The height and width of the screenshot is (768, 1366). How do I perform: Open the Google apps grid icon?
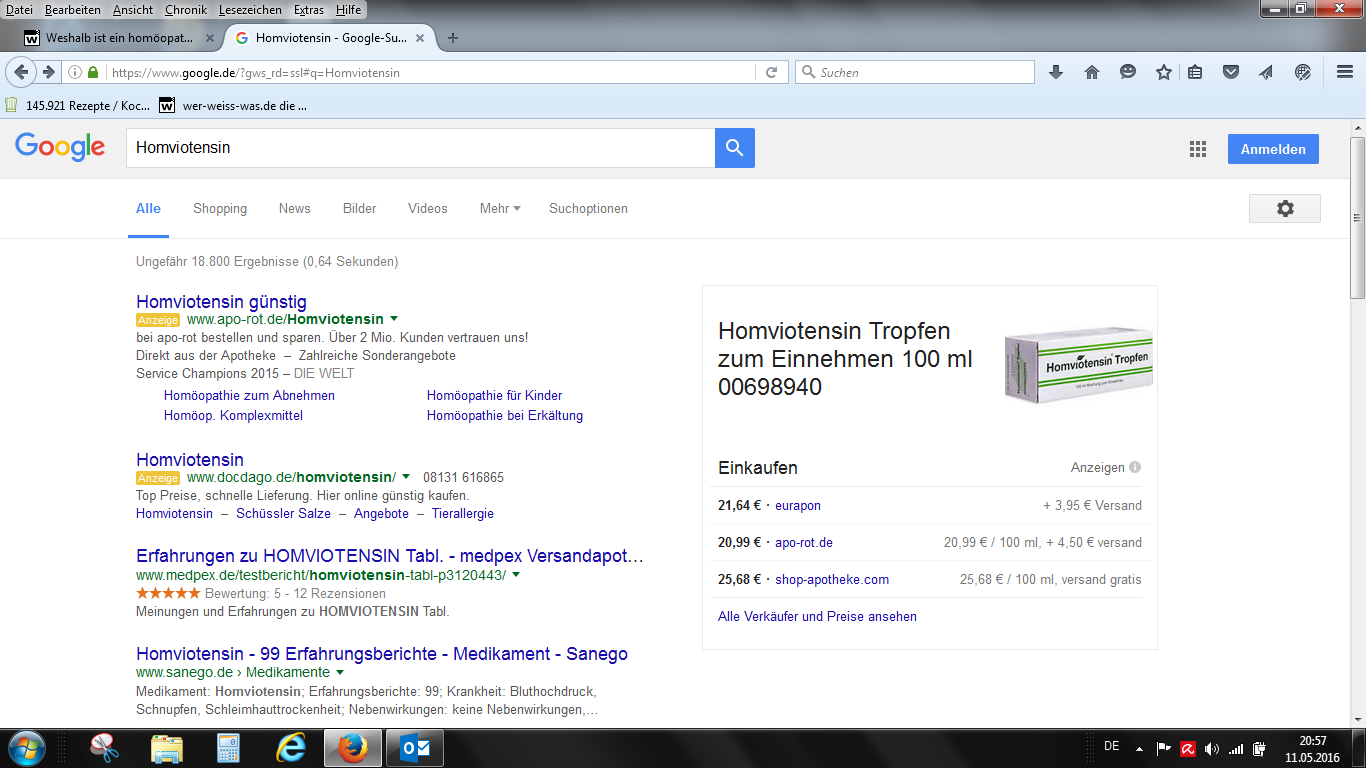click(1198, 149)
